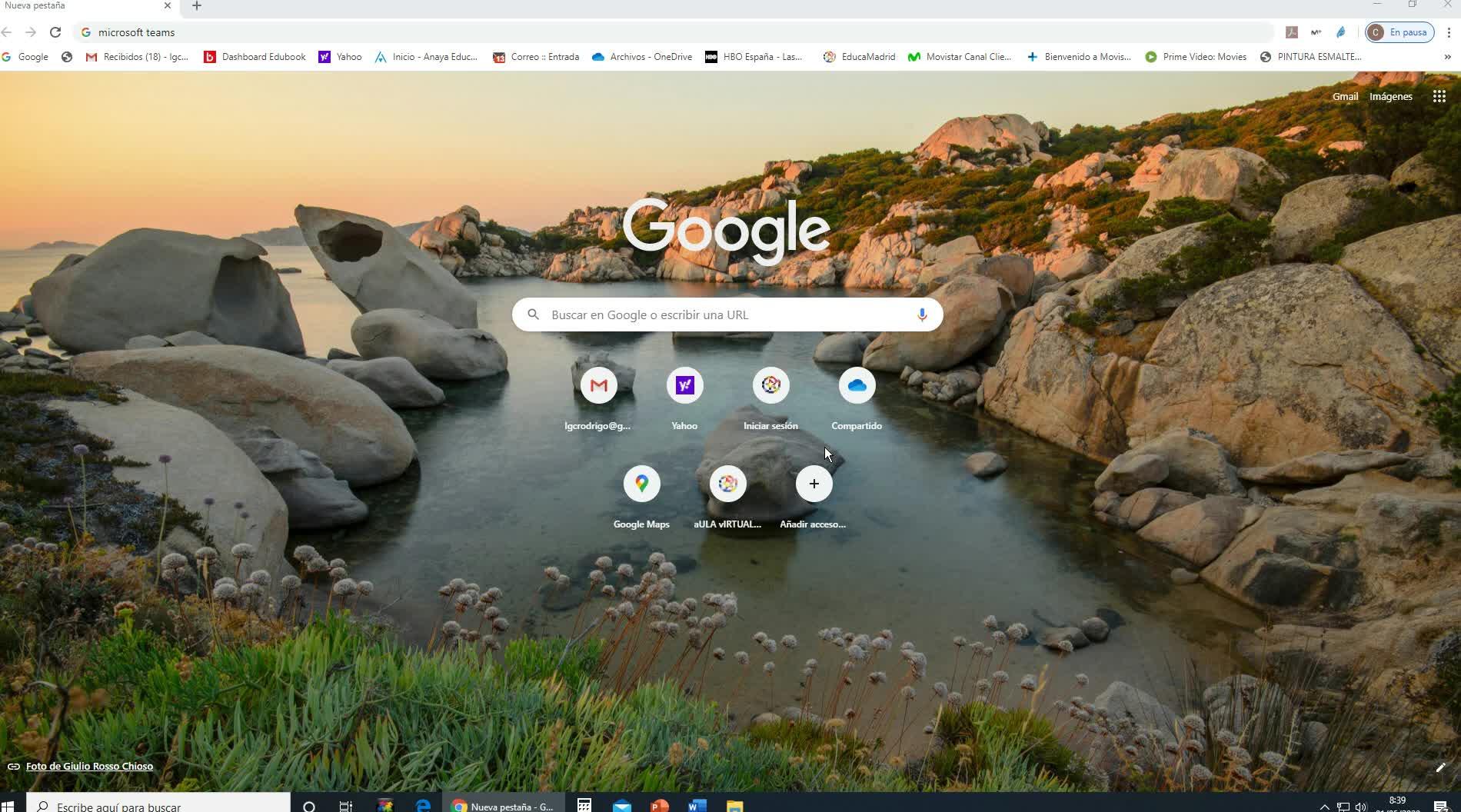1461x812 pixels.
Task: Open the Iniciar sesión shortcut tile
Action: pyautogui.click(x=770, y=398)
